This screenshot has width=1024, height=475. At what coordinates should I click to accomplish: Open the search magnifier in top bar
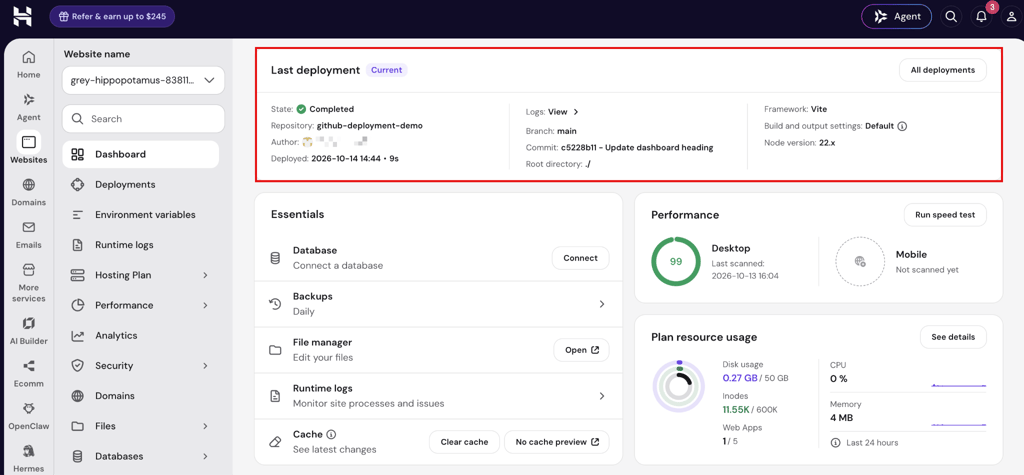coord(950,17)
